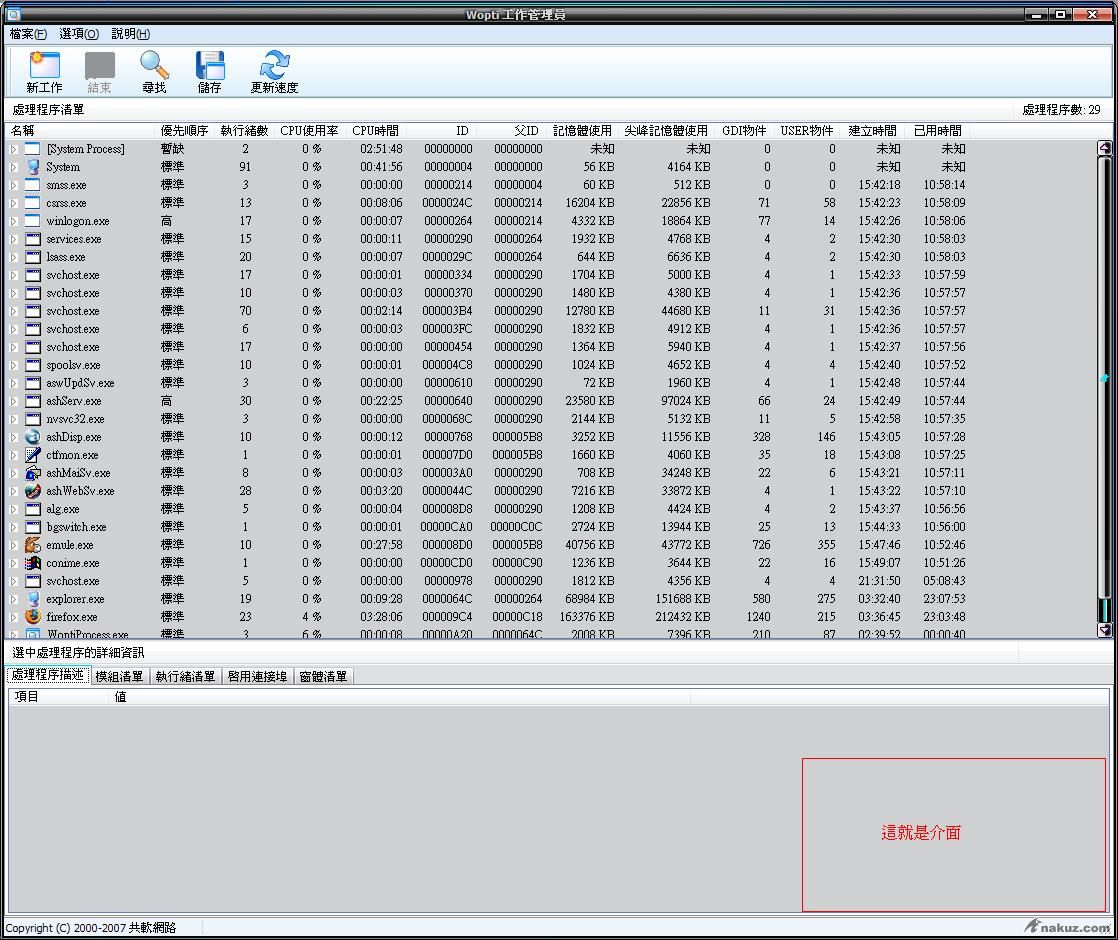Click the explorer.exe process icon
Image resolution: width=1118 pixels, height=940 pixels.
coord(33,598)
